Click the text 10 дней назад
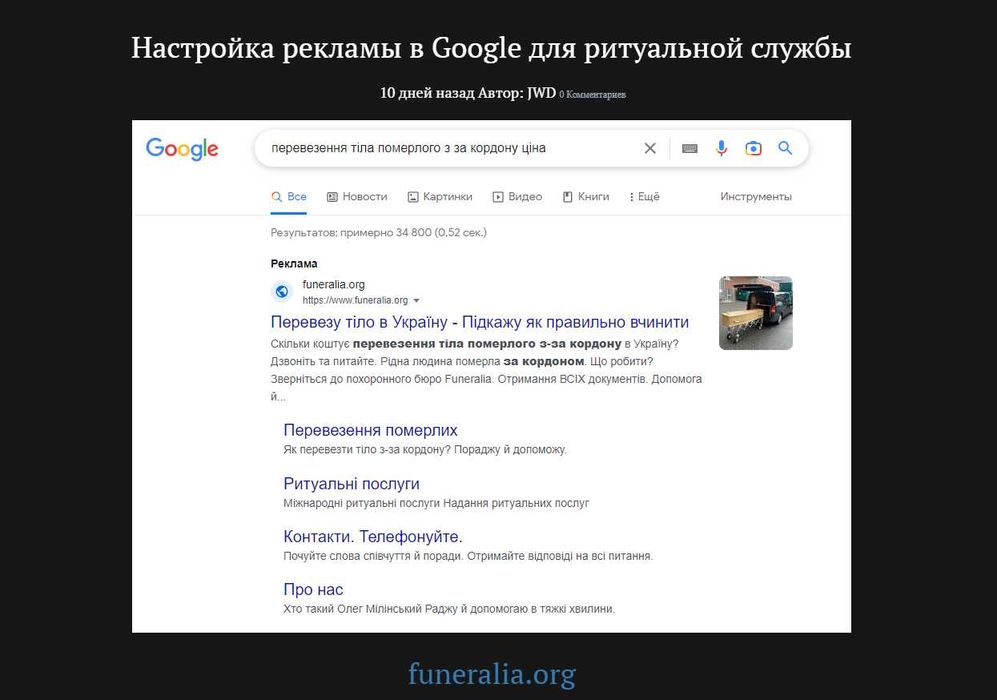Screen dimensions: 997x700 coord(427,93)
